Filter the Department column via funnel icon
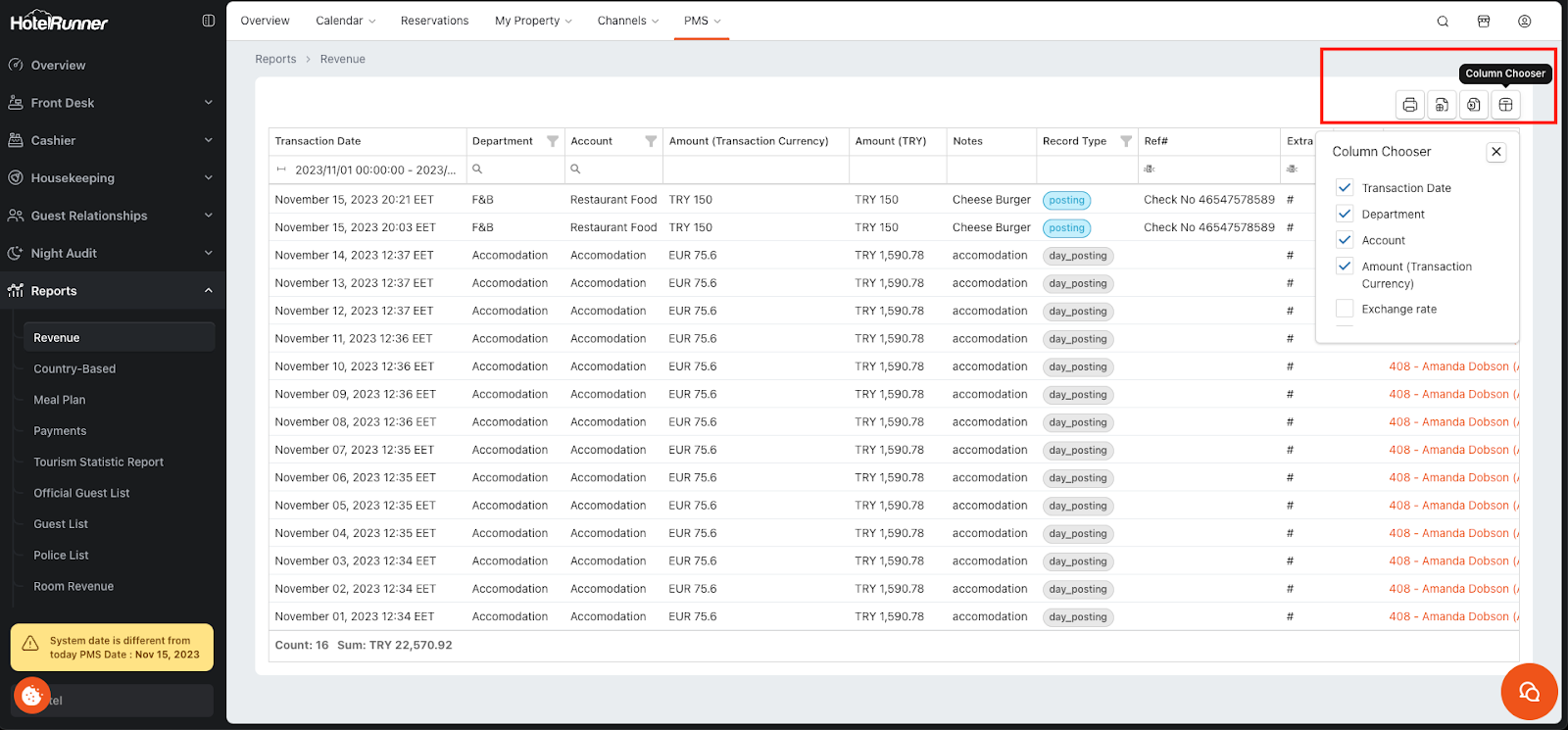The image size is (1568, 730). coord(553,141)
